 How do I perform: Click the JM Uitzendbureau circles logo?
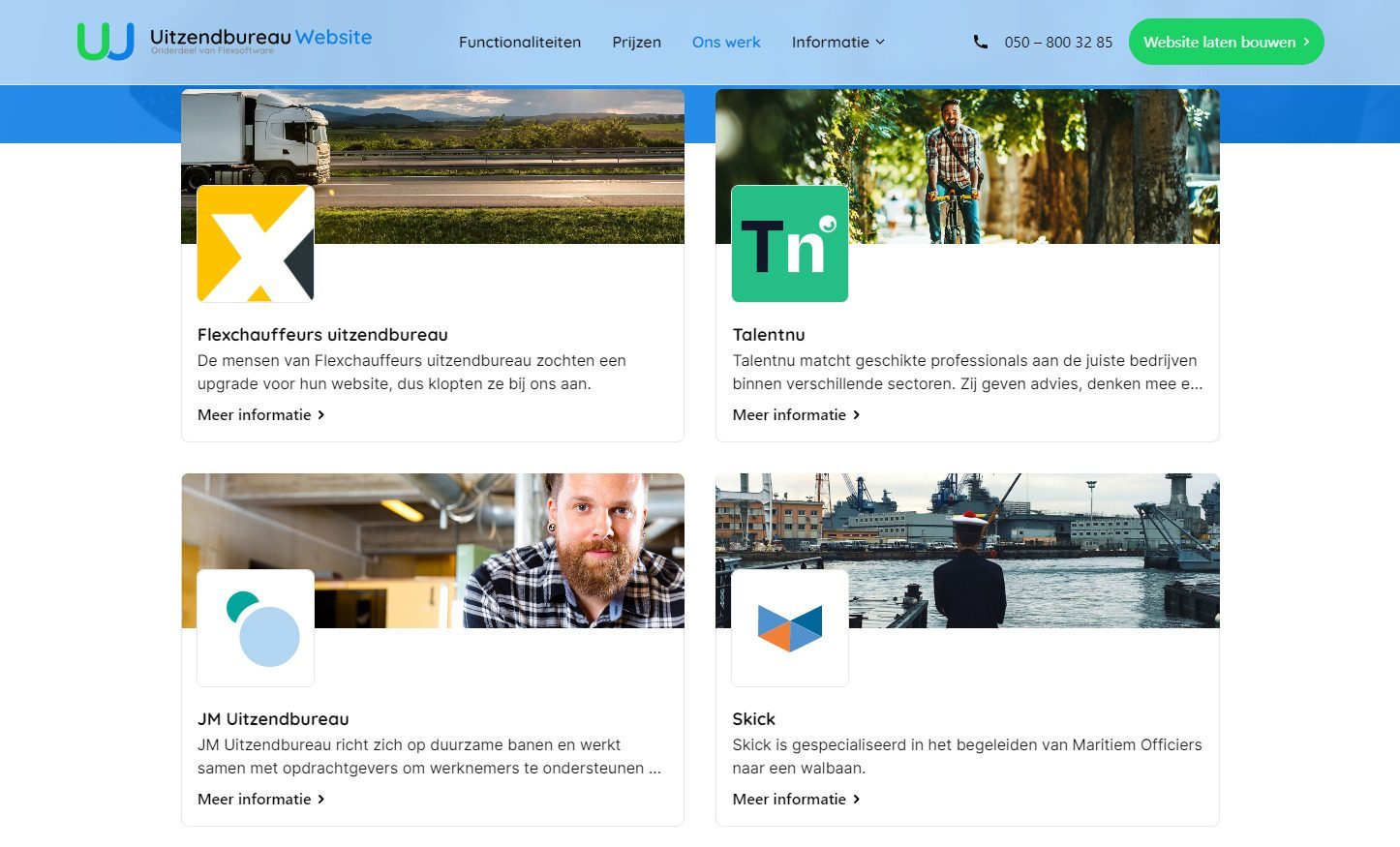(256, 628)
